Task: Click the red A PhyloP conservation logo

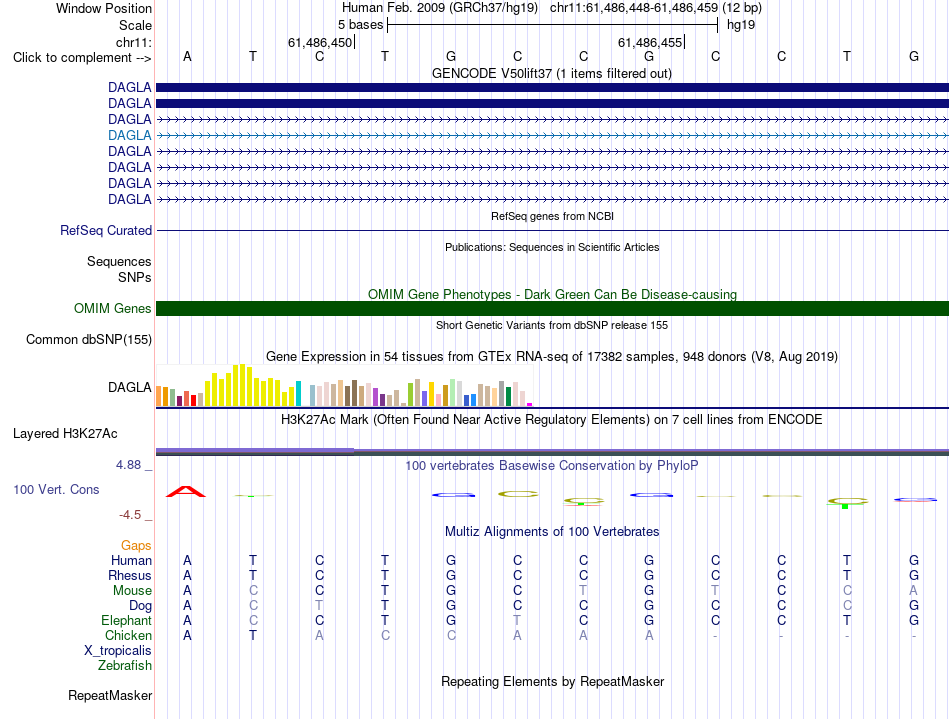Action: coord(186,491)
